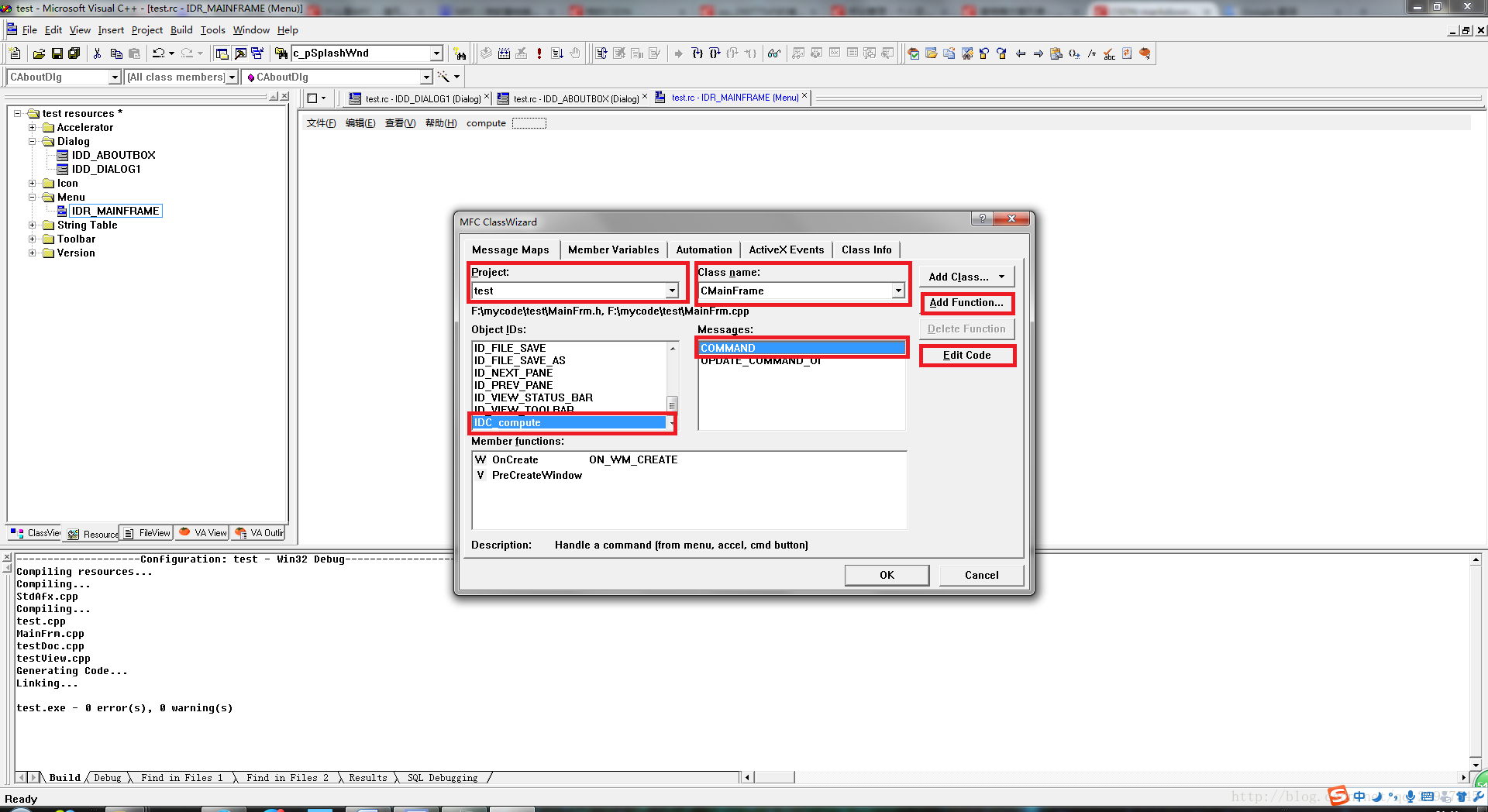Select IDD_DIALOG1 in the resource tree
This screenshot has width=1488, height=812.
(106, 169)
